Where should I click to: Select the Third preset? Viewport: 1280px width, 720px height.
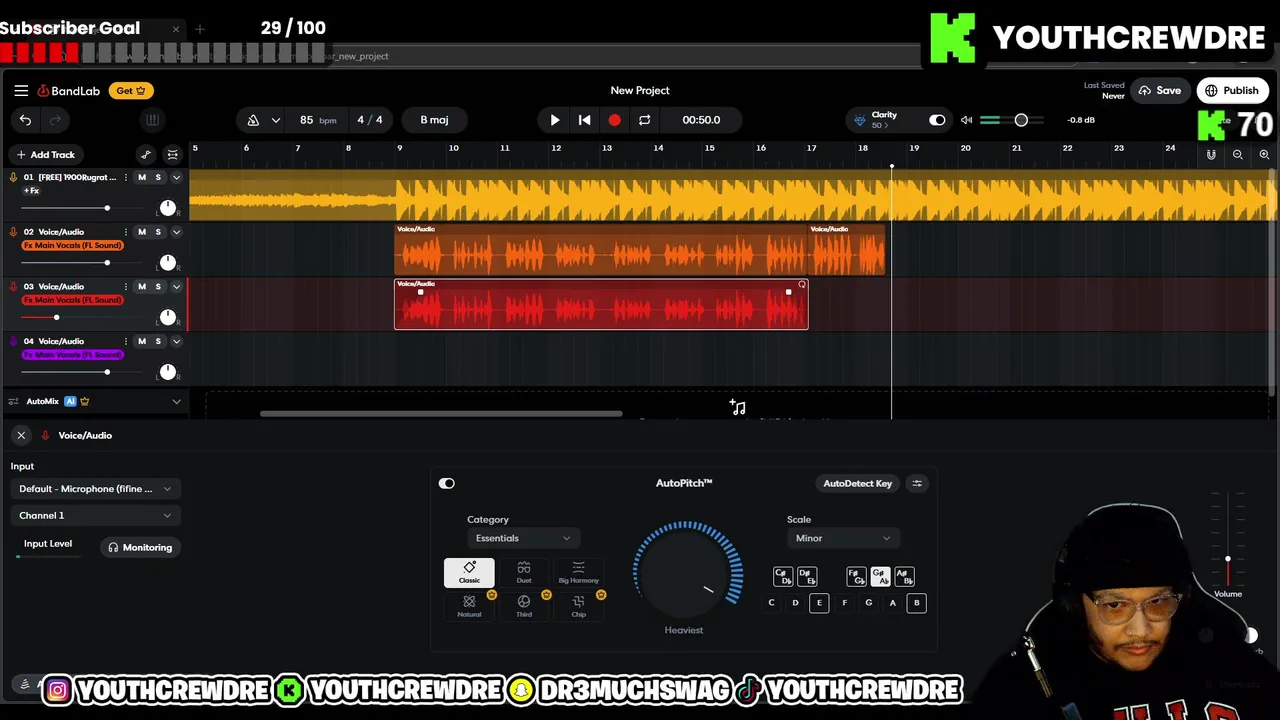click(524, 606)
